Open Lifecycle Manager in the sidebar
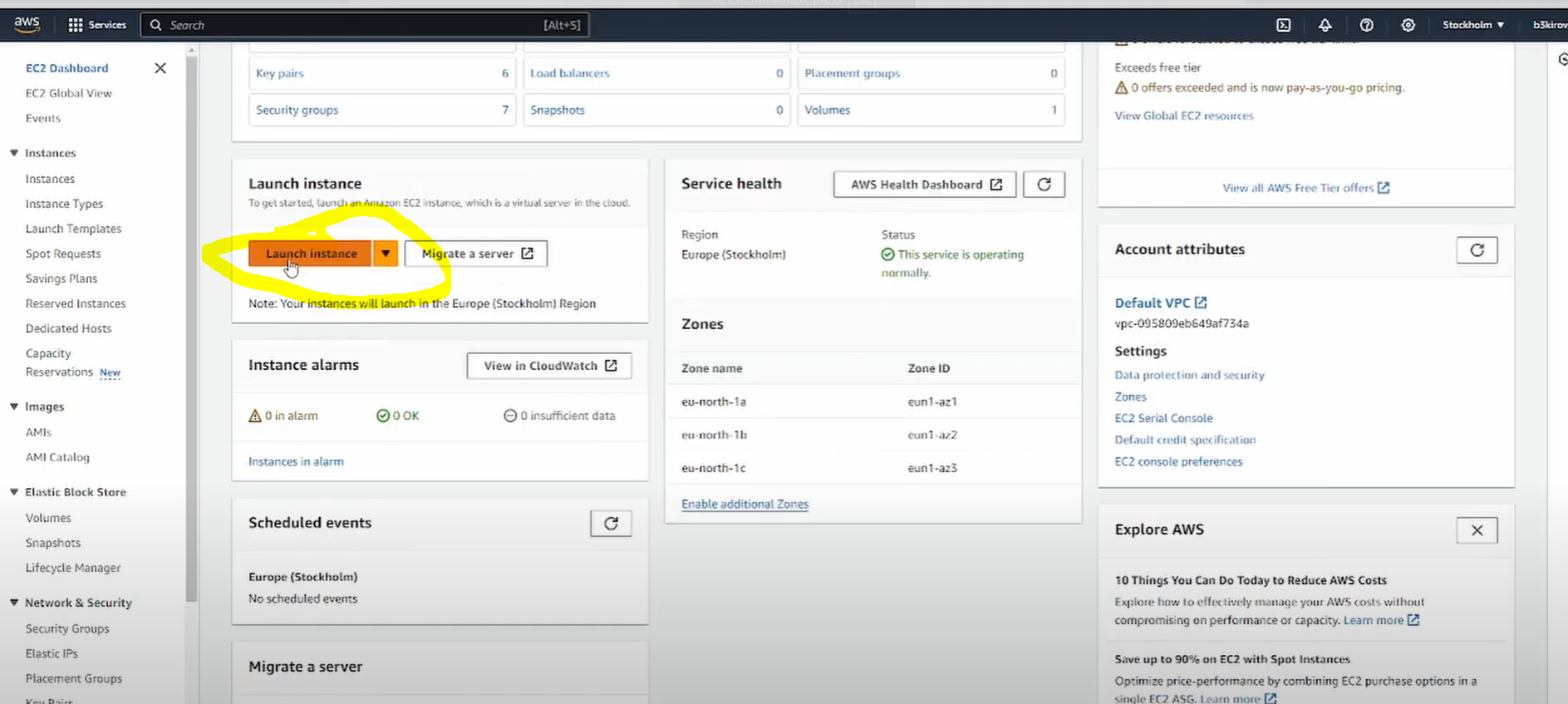Image resolution: width=1568 pixels, height=704 pixels. point(73,568)
